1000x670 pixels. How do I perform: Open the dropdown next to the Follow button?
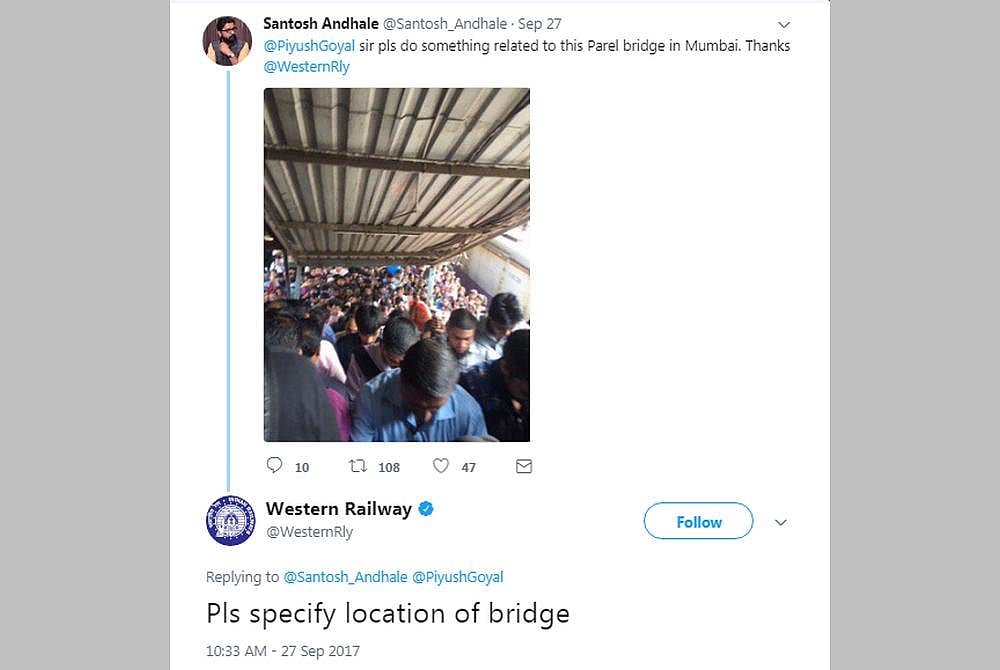pos(781,521)
